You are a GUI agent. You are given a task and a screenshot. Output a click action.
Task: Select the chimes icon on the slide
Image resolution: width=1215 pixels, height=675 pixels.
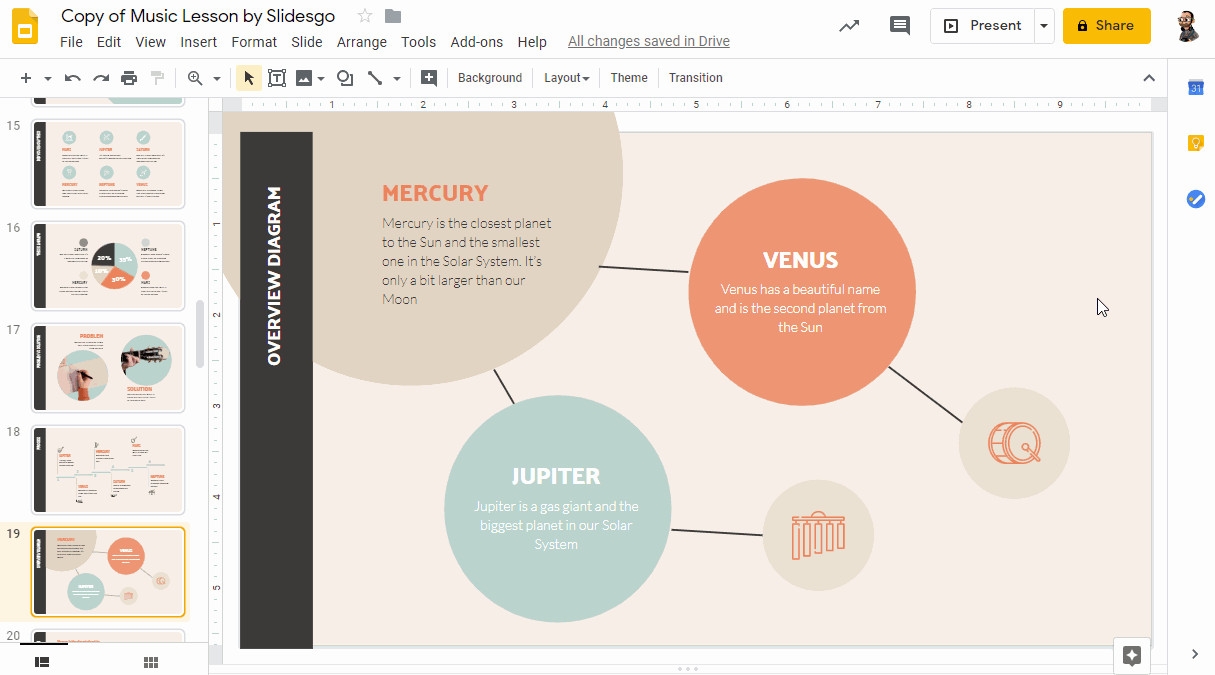[818, 535]
